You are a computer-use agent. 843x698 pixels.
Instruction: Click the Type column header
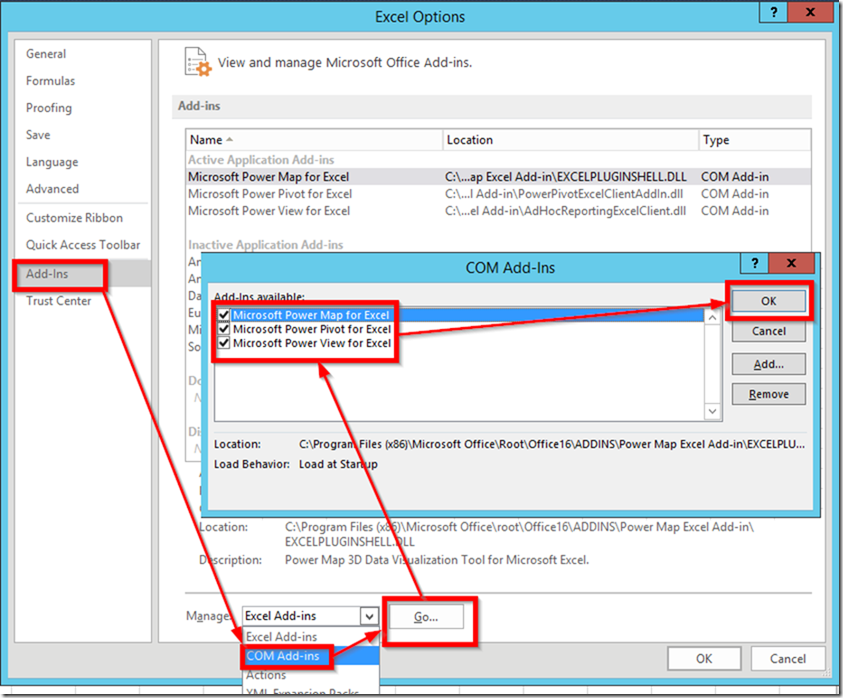755,140
